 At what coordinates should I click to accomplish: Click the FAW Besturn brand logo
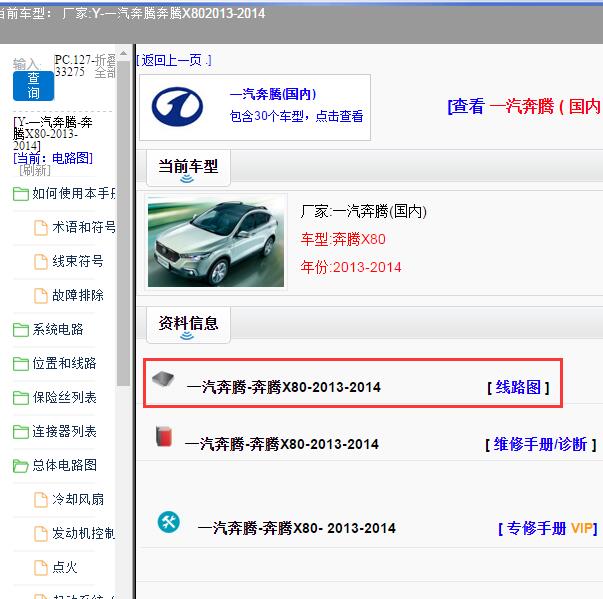click(x=177, y=106)
